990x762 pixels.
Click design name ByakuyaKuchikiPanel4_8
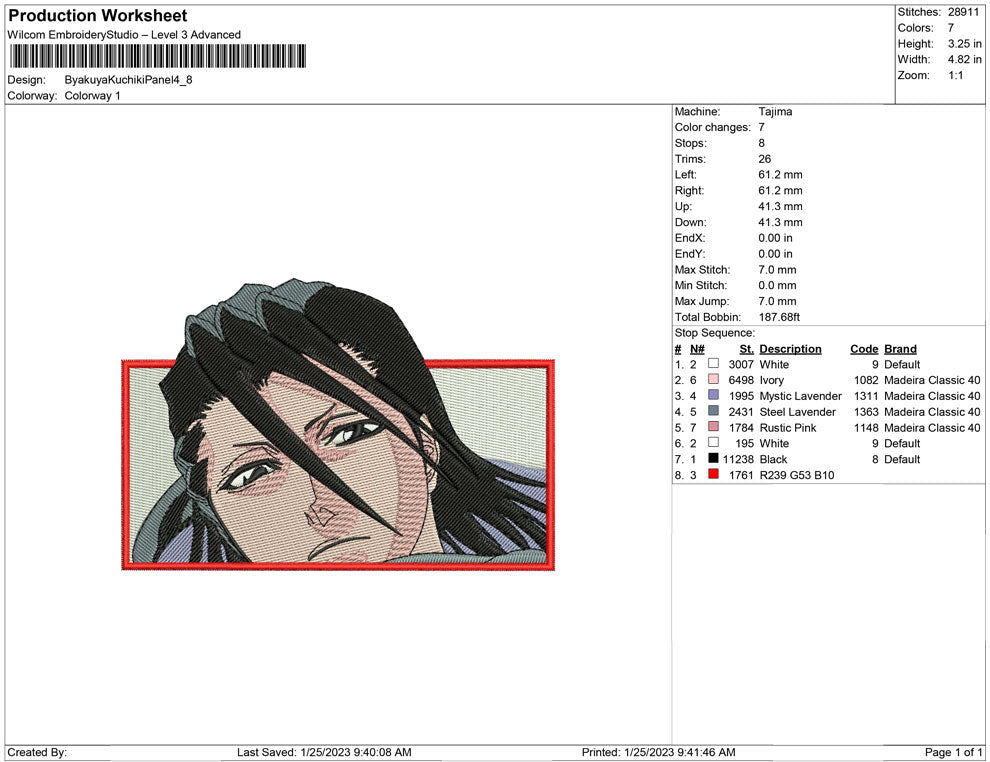click(x=128, y=80)
